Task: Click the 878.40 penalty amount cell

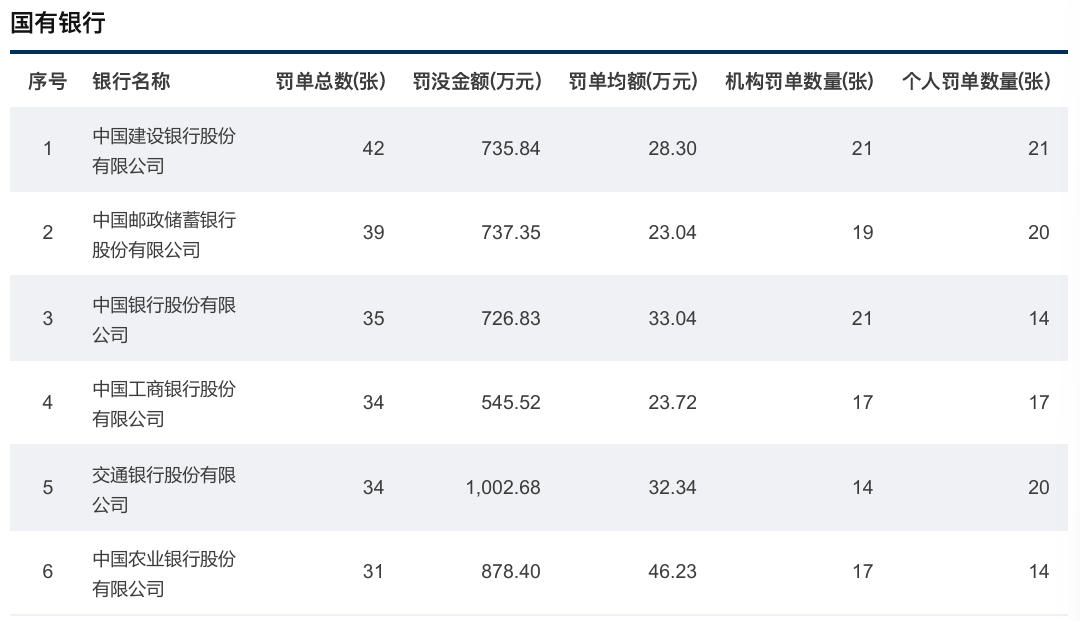Action: pyautogui.click(x=510, y=571)
